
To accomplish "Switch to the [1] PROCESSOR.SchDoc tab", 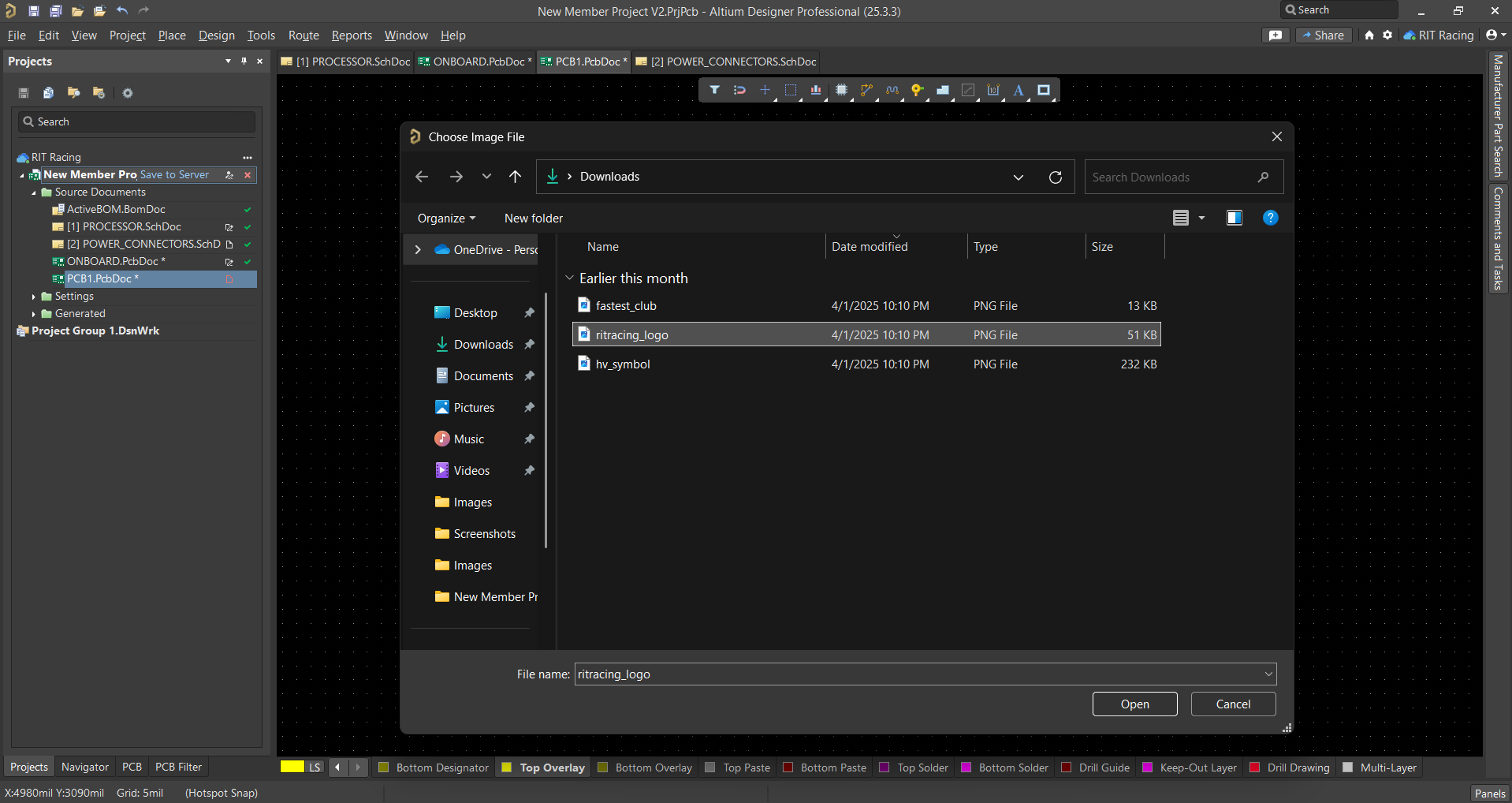I will click(346, 62).
